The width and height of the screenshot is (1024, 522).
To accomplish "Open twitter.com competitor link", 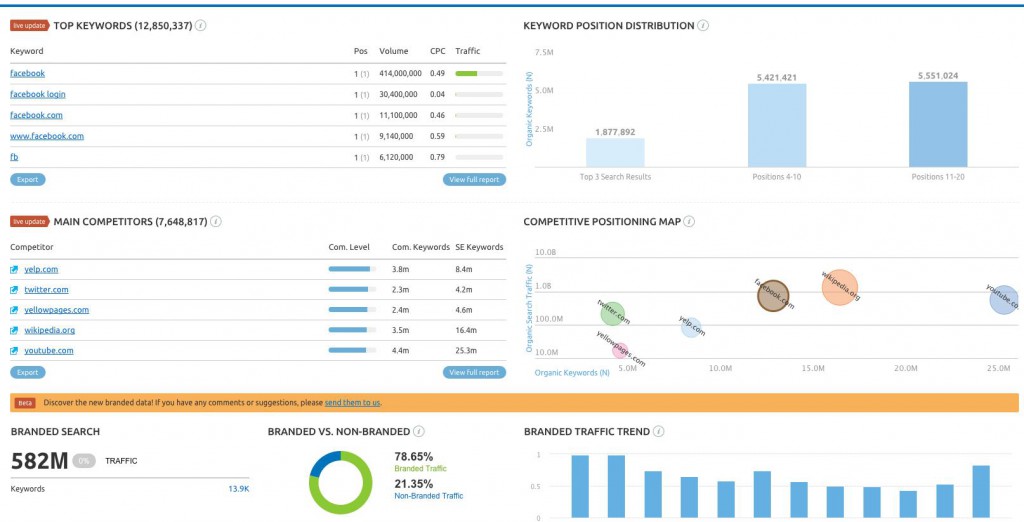I will coord(46,289).
